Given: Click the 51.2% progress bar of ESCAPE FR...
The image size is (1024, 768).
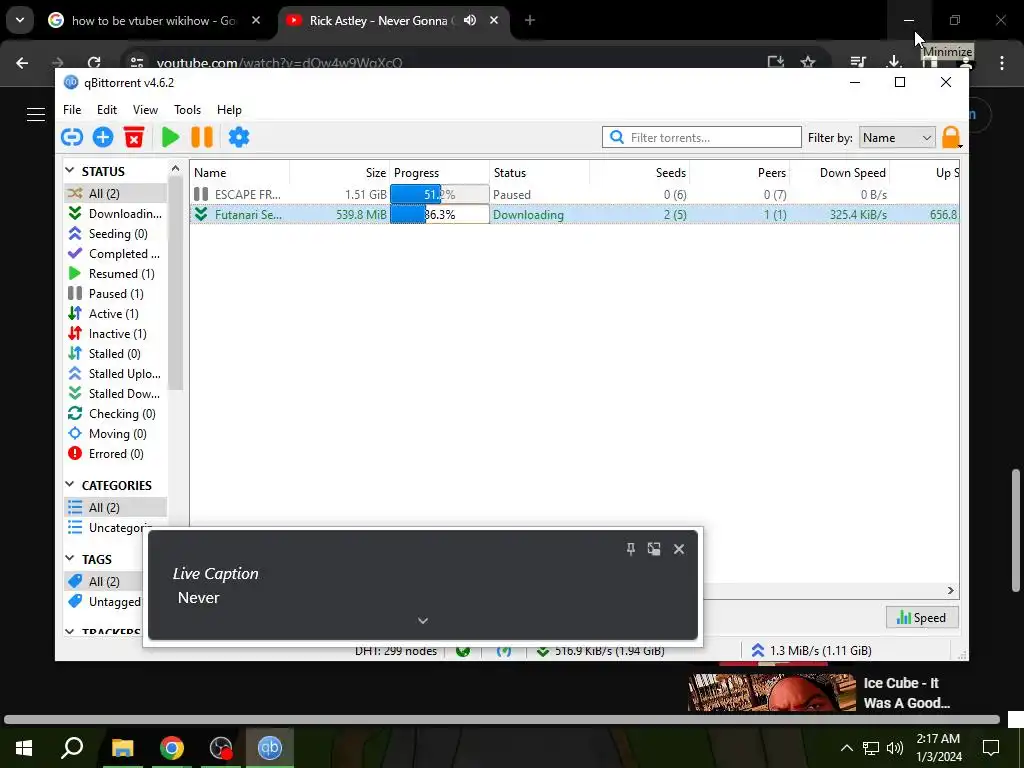Looking at the screenshot, I should pyautogui.click(x=440, y=195).
